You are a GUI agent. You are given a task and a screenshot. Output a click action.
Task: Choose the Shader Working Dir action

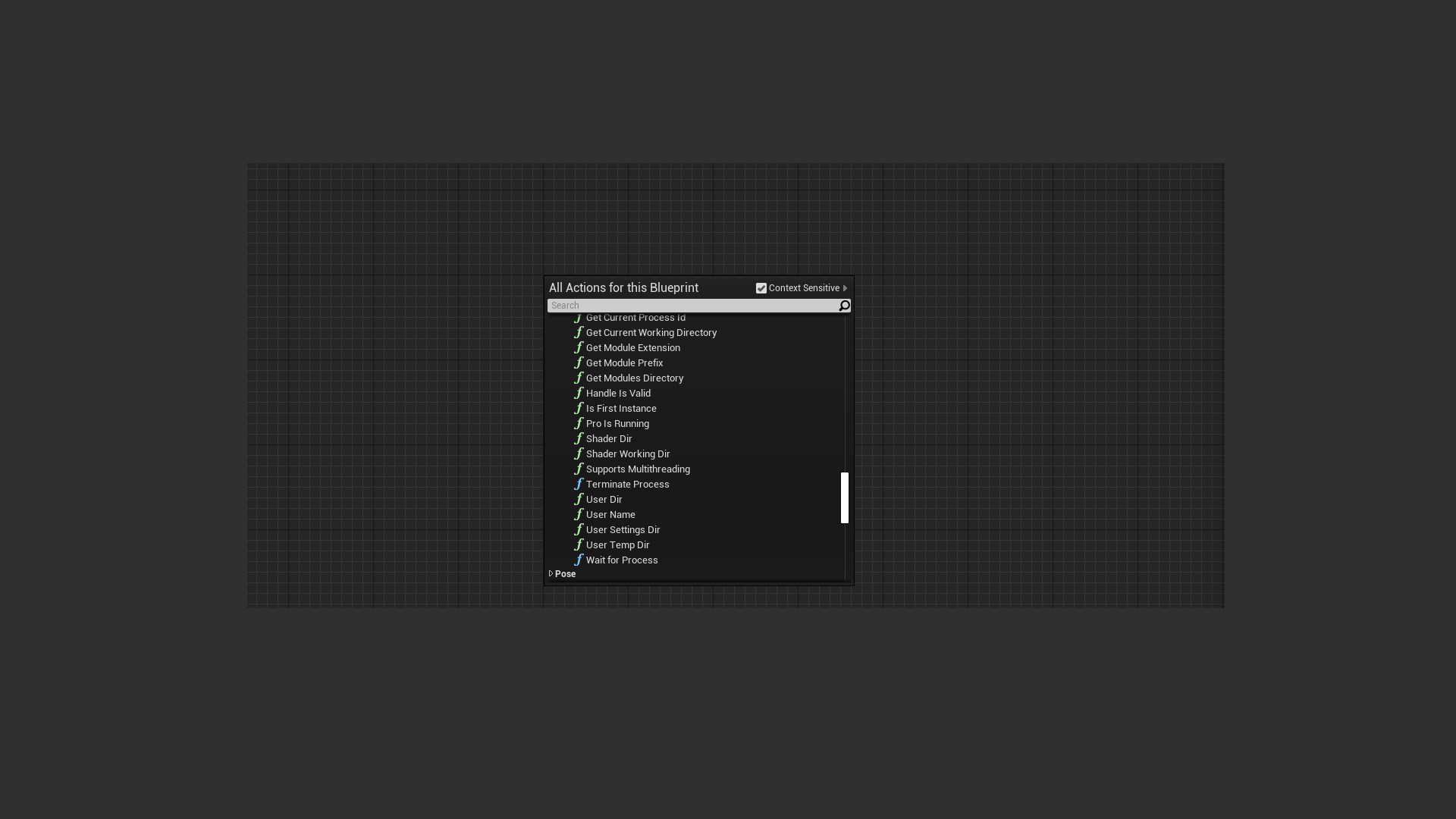point(628,453)
